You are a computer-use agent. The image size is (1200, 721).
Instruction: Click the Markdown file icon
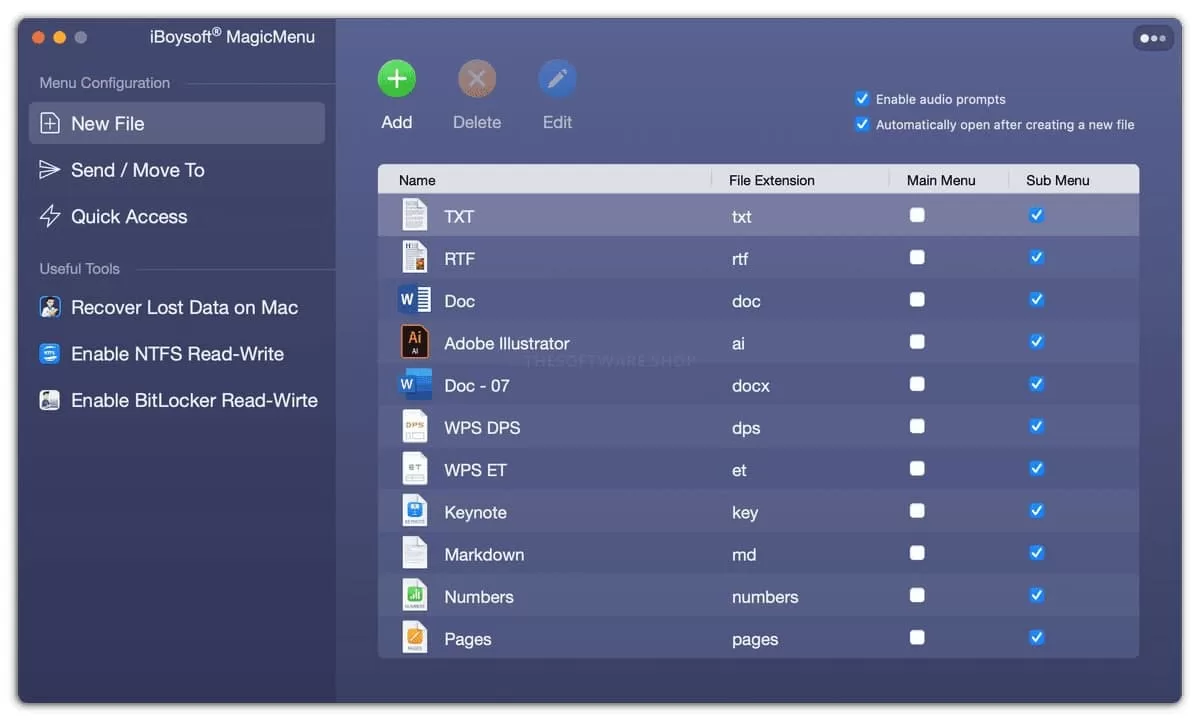tap(414, 553)
